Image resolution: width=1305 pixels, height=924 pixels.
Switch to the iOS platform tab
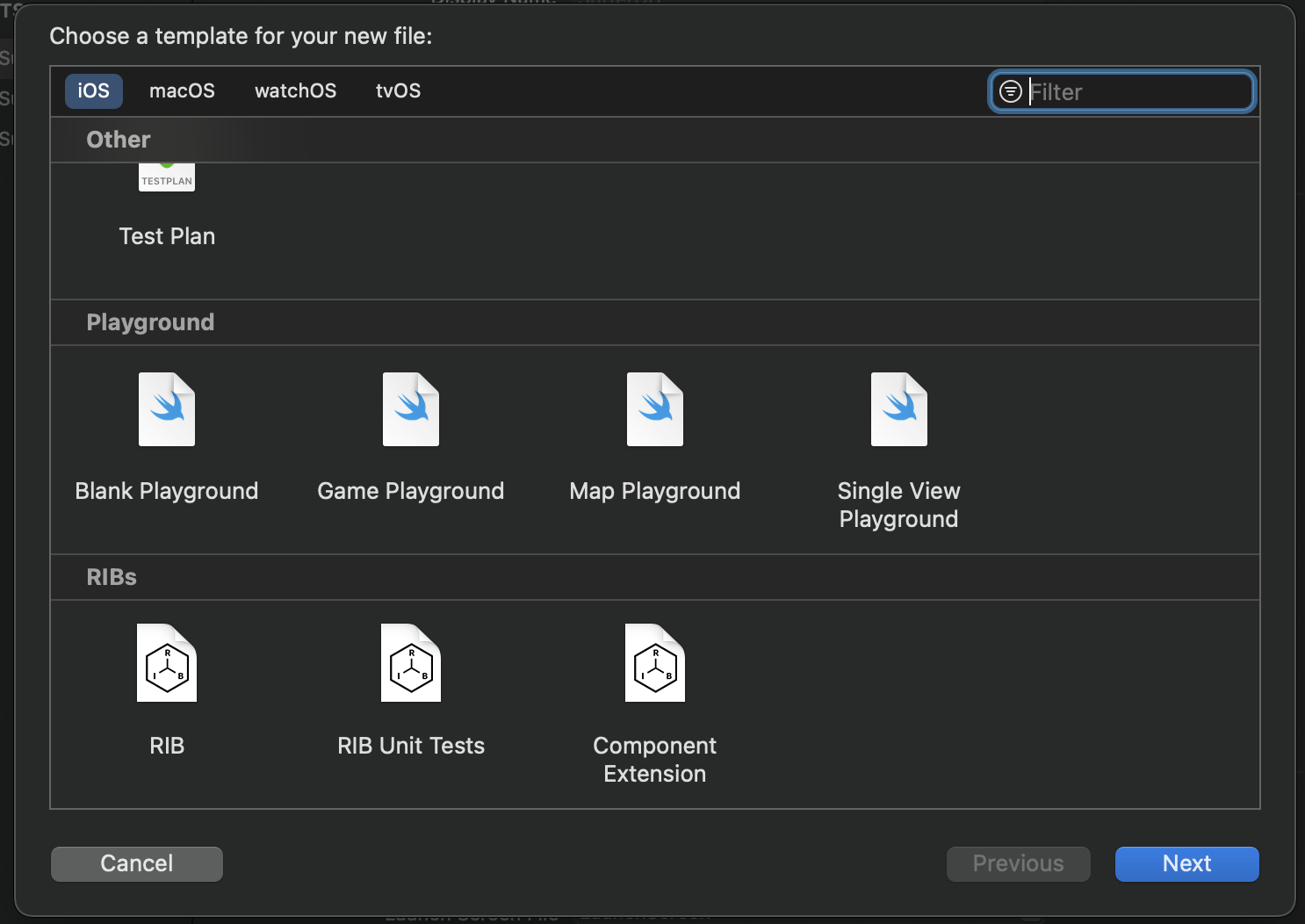pyautogui.click(x=94, y=91)
